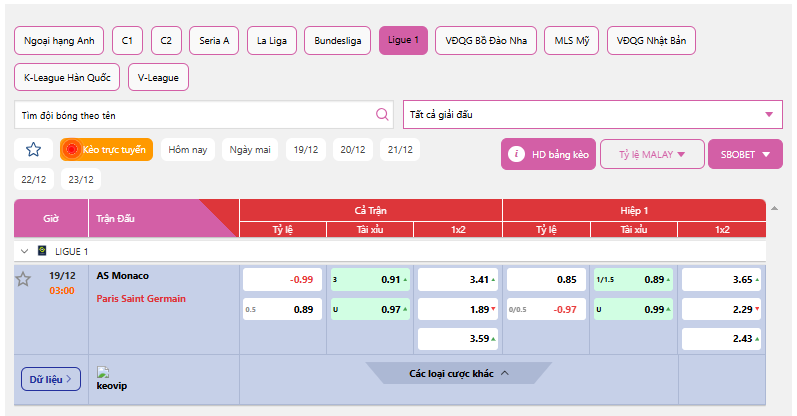Viewport: 797px width, 416px height.
Task: Click the info icon in HD bảng kèo
Action: click(516, 154)
